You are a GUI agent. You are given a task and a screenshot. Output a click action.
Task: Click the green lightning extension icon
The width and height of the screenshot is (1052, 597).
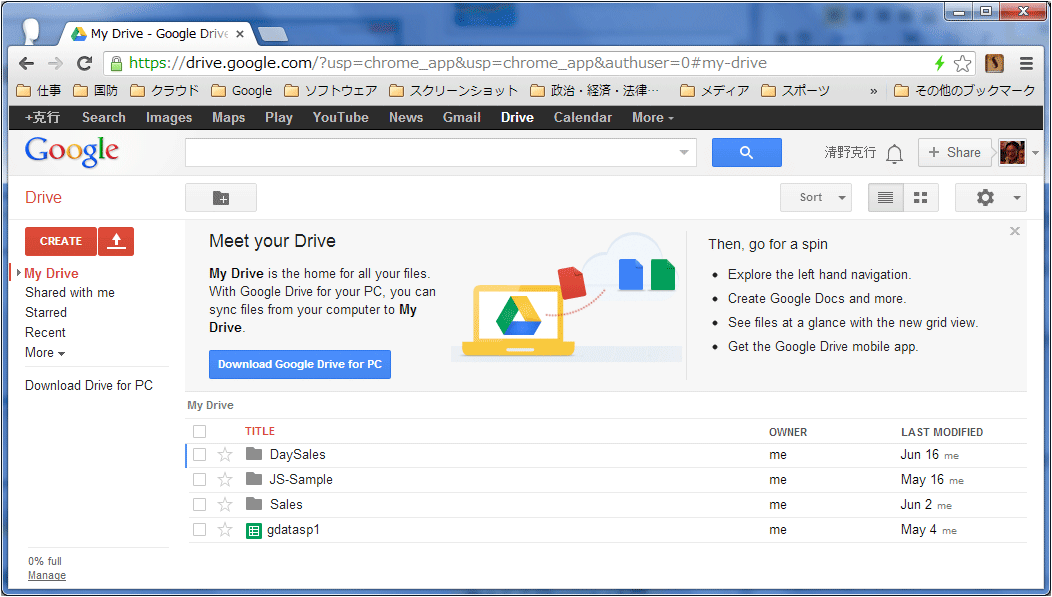(940, 63)
